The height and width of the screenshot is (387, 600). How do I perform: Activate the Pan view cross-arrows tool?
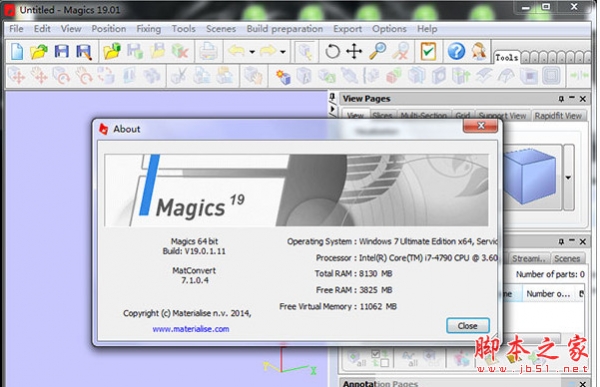click(354, 51)
